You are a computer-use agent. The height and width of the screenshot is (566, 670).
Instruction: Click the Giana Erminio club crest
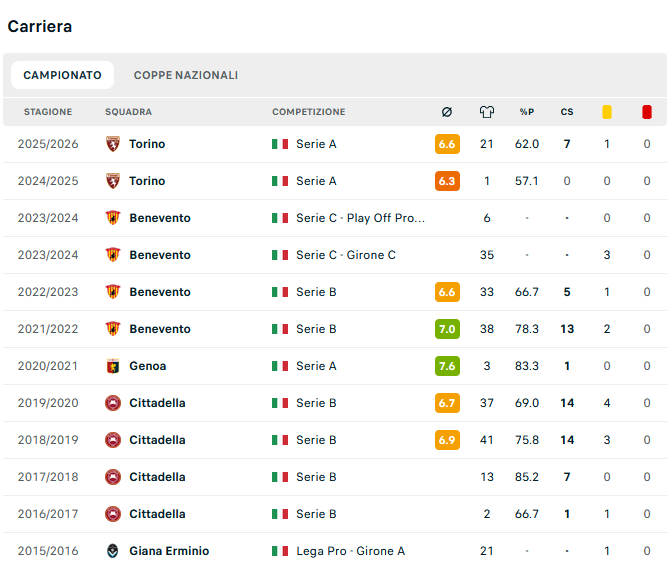pyautogui.click(x=113, y=551)
